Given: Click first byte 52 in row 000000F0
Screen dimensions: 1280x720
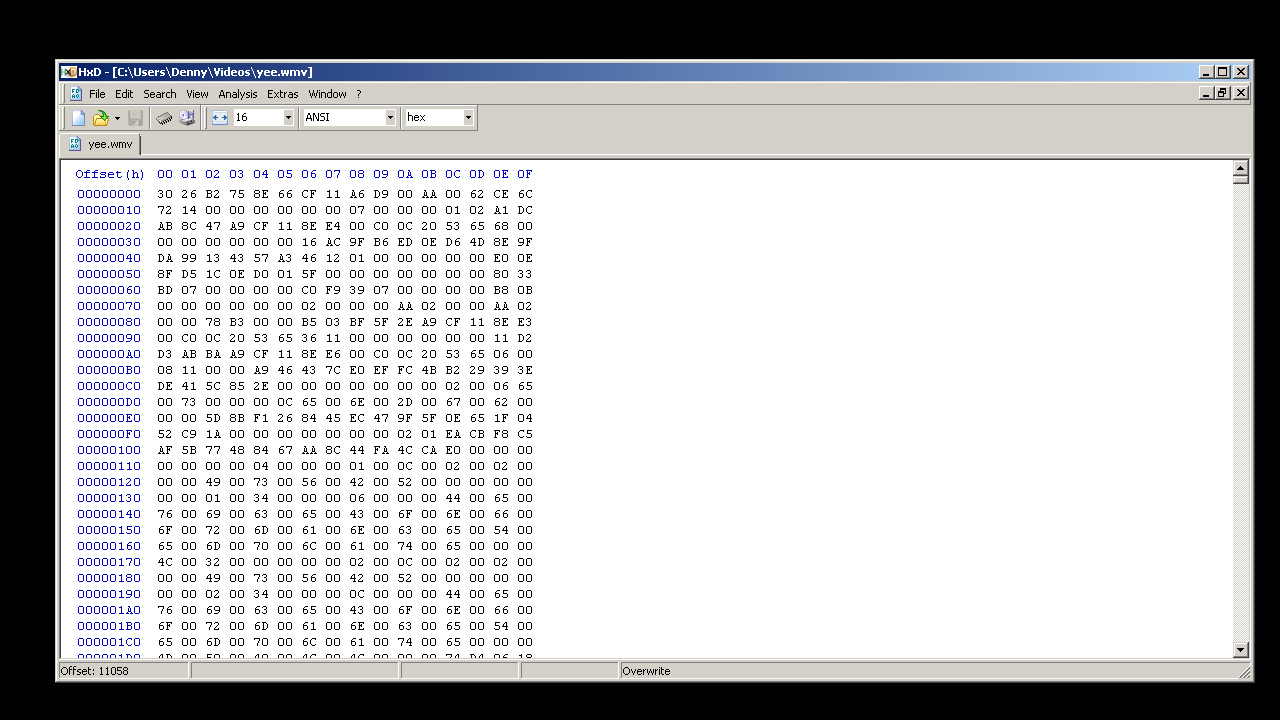Looking at the screenshot, I should tap(165, 434).
